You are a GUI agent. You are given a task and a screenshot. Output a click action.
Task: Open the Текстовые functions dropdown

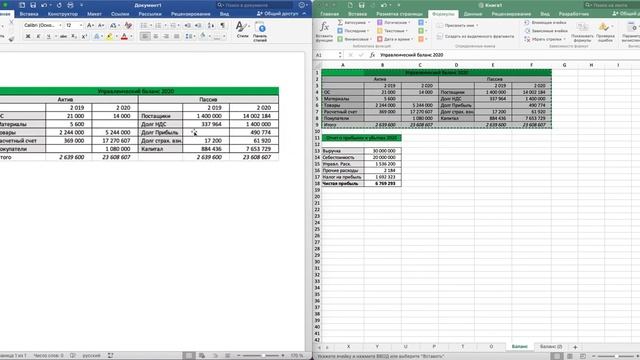(393, 31)
